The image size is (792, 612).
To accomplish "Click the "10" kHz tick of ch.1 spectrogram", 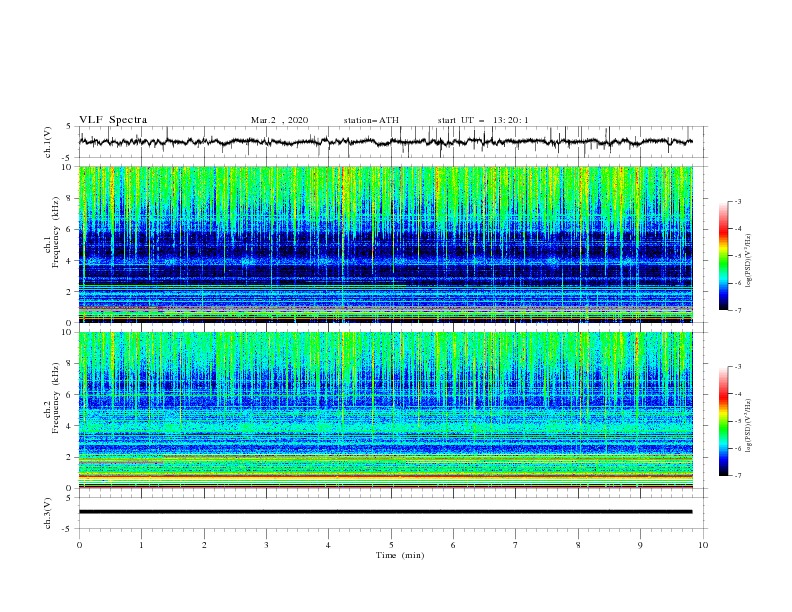I will coord(67,167).
